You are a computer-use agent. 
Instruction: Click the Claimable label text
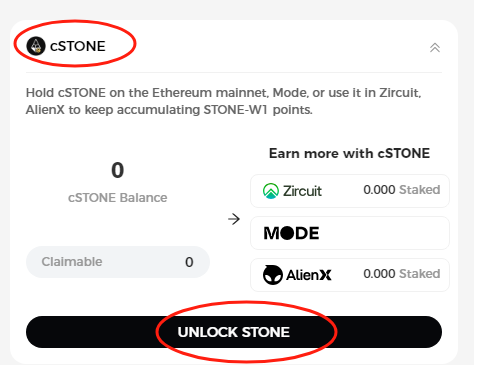point(72,262)
